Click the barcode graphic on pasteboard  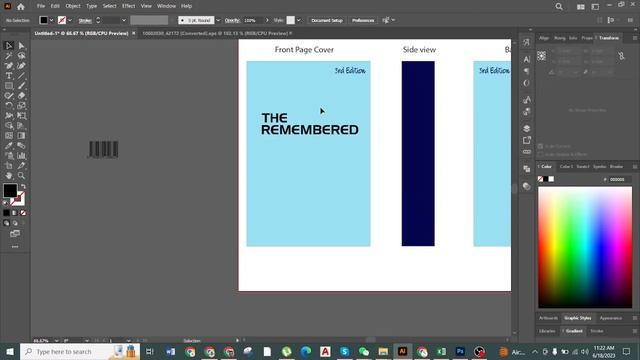click(x=103, y=149)
